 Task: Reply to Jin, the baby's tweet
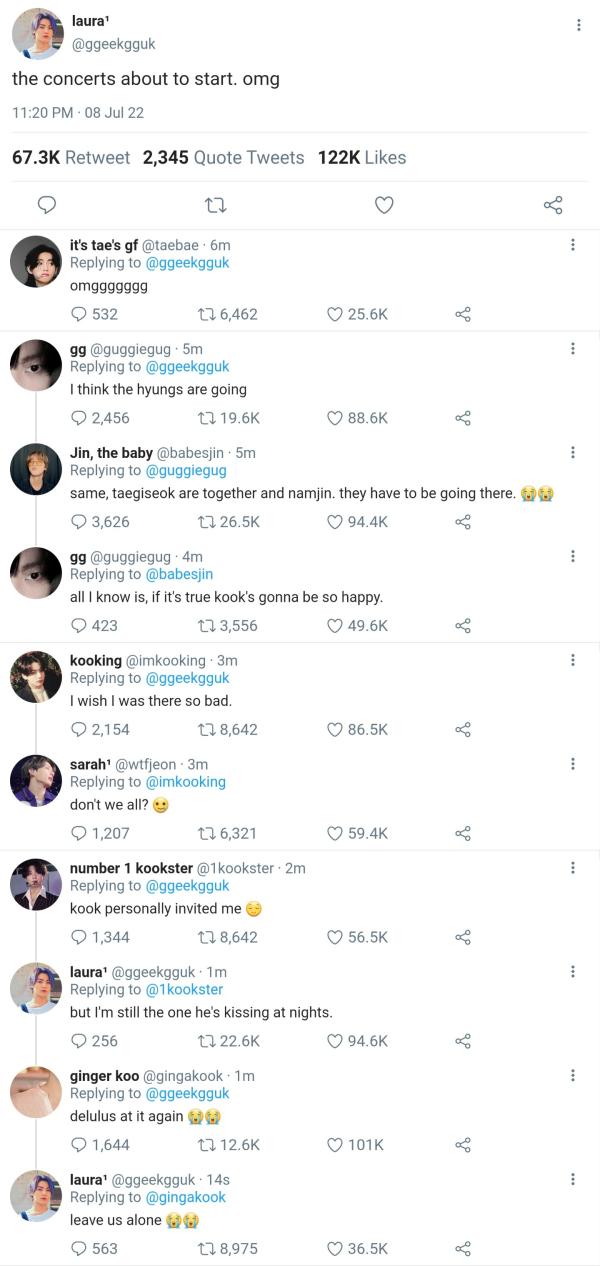[x=80, y=522]
